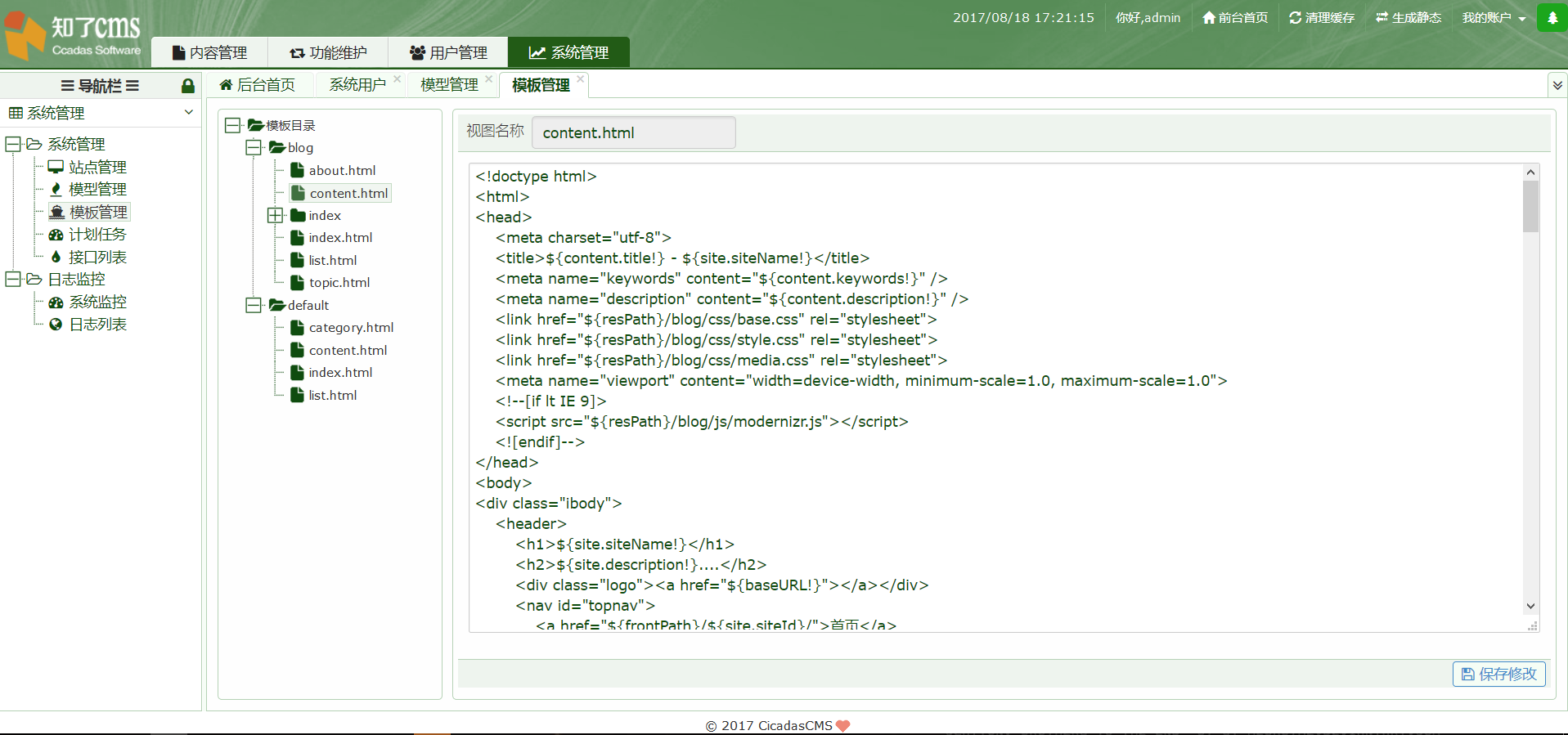
Task: Click the green notification bell icon
Action: pyautogui.click(x=1552, y=18)
